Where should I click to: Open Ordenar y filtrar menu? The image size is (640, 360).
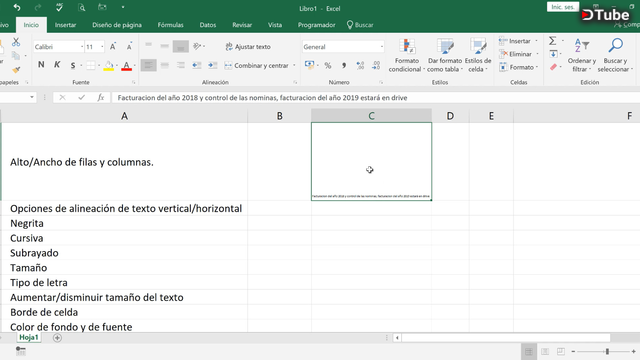[x=582, y=55]
